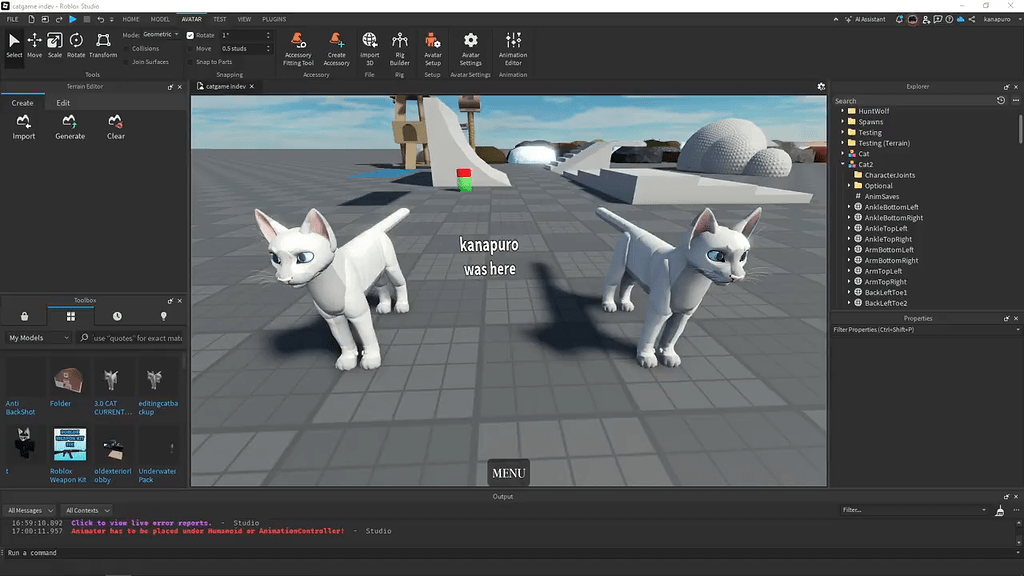Open the Accessory Fitting Tool
The image size is (1024, 576).
[298, 48]
